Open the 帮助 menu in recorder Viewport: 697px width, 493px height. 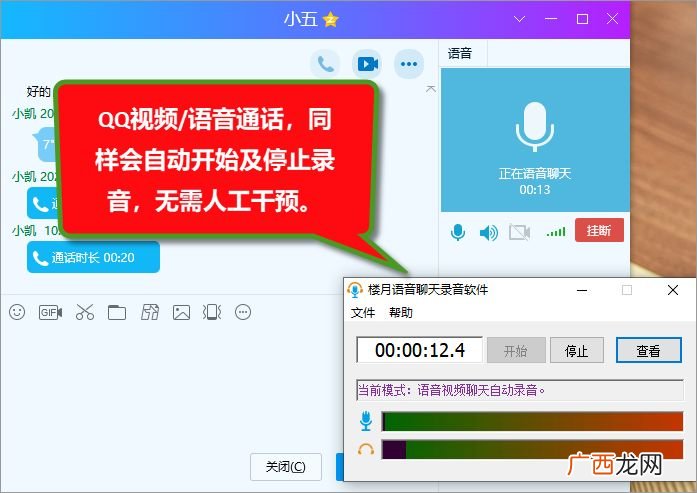(x=401, y=313)
